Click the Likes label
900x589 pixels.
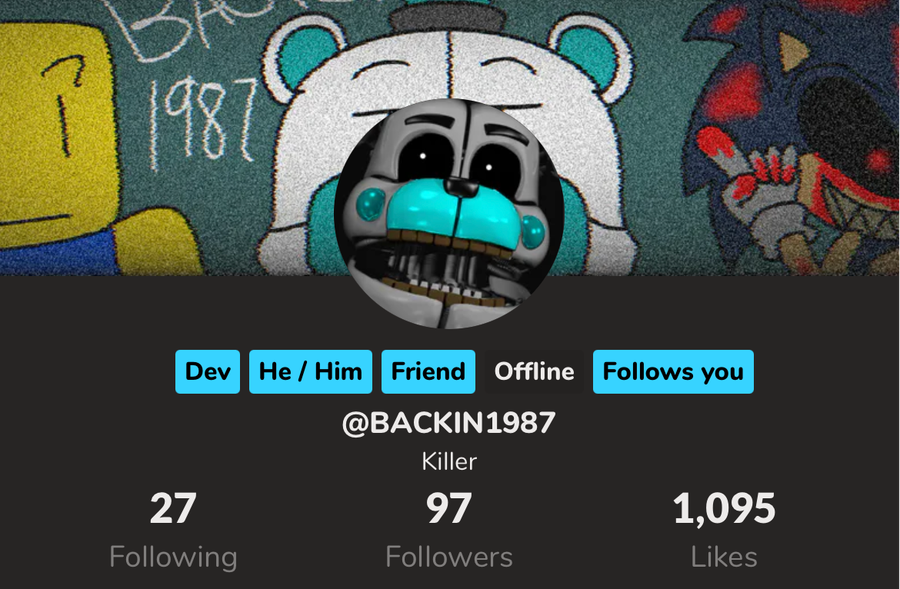[724, 557]
